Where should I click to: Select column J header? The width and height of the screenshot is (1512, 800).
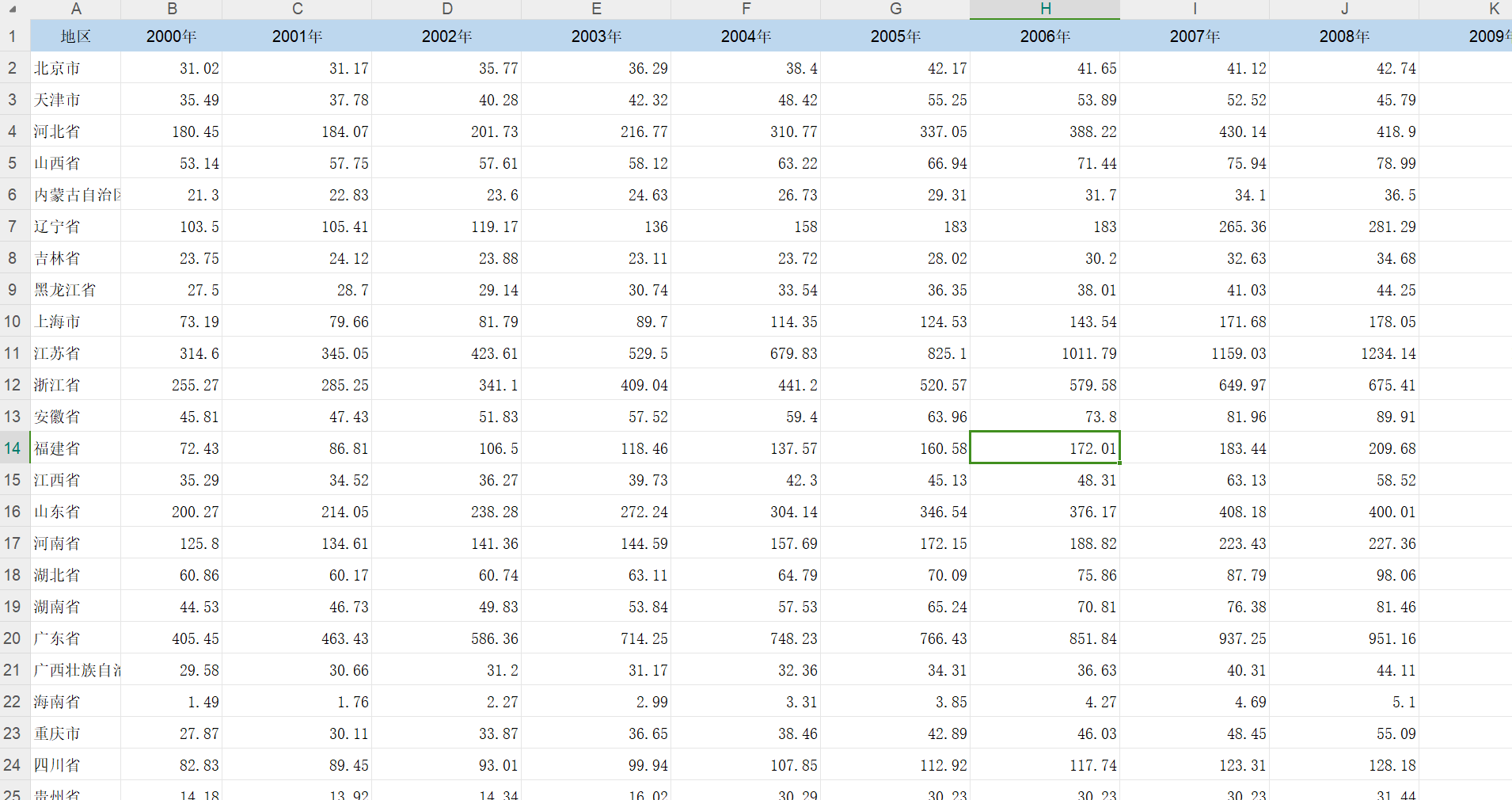tap(1345, 10)
